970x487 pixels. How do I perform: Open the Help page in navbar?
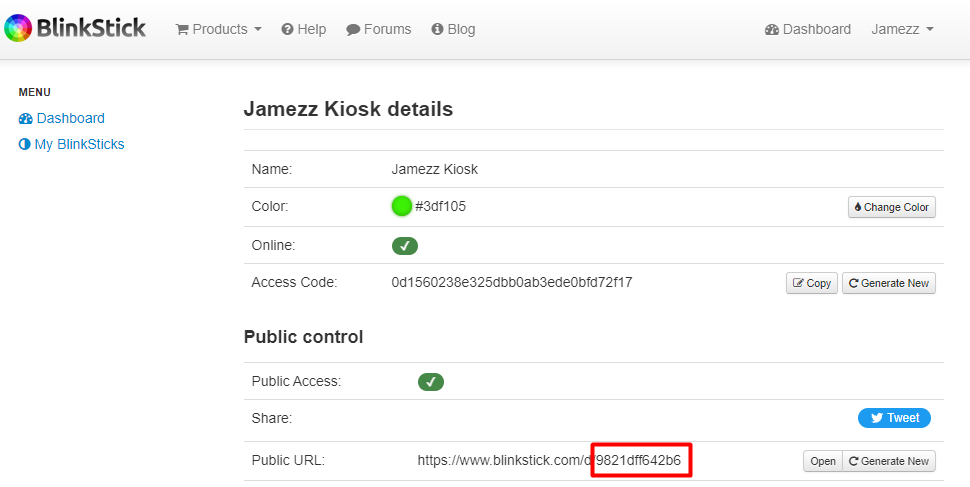303,29
